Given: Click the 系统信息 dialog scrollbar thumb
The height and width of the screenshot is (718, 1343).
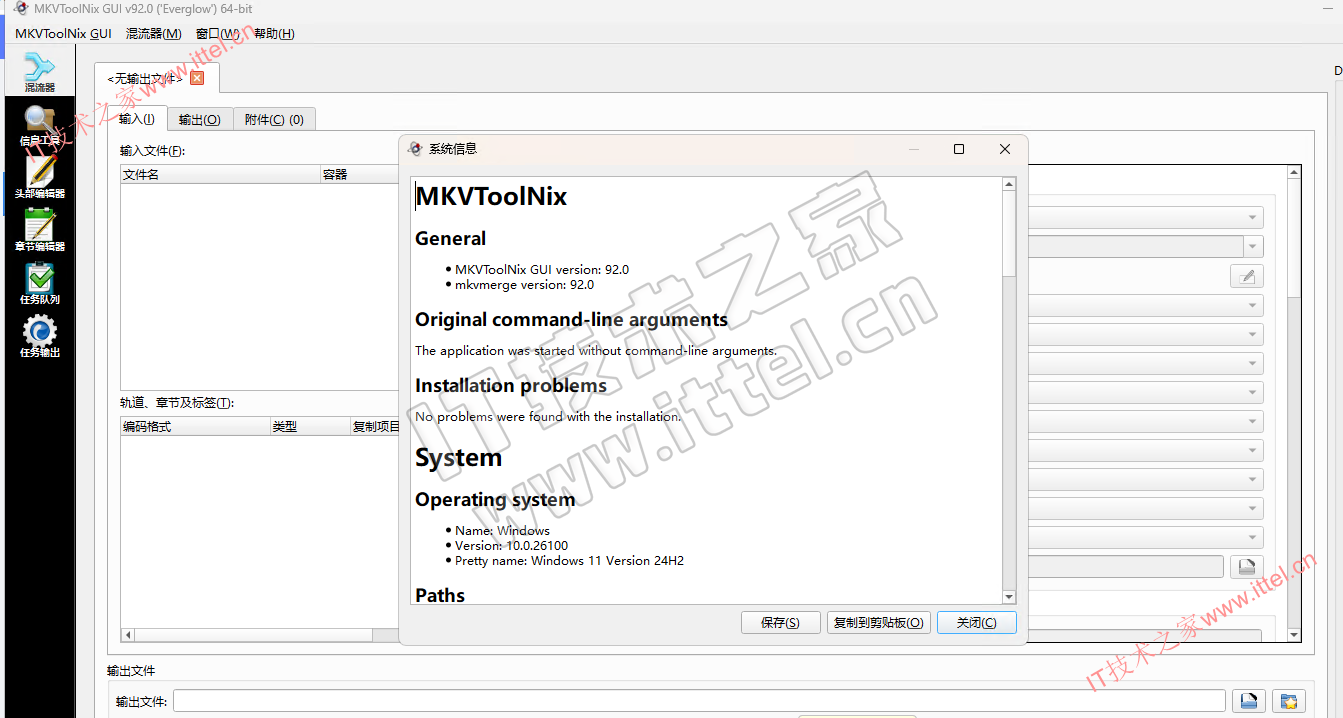Looking at the screenshot, I should tap(1009, 233).
